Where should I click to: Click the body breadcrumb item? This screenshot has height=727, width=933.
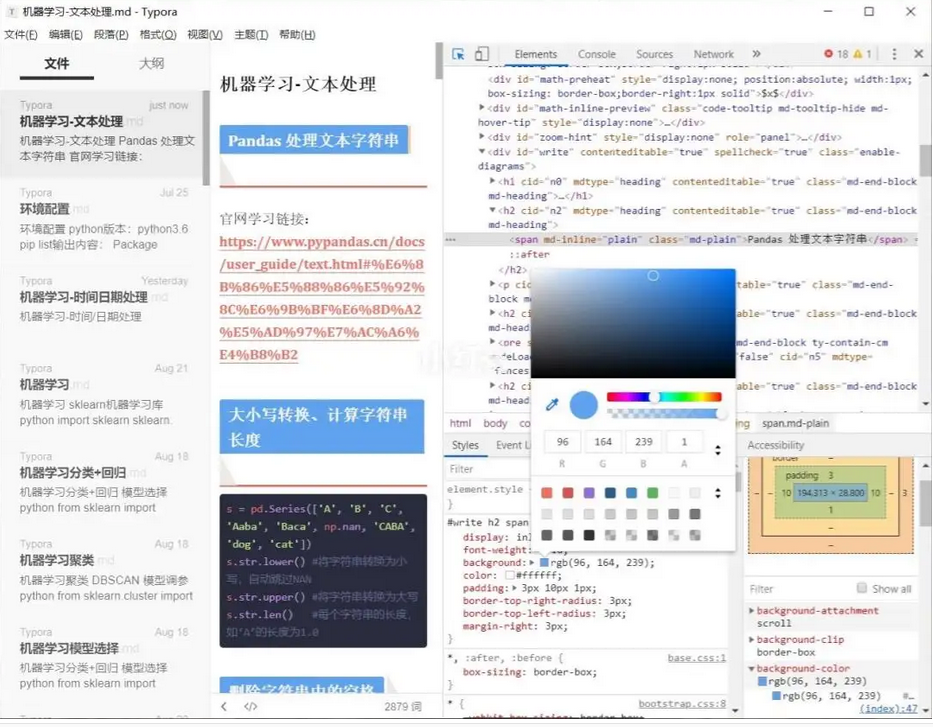coord(495,423)
